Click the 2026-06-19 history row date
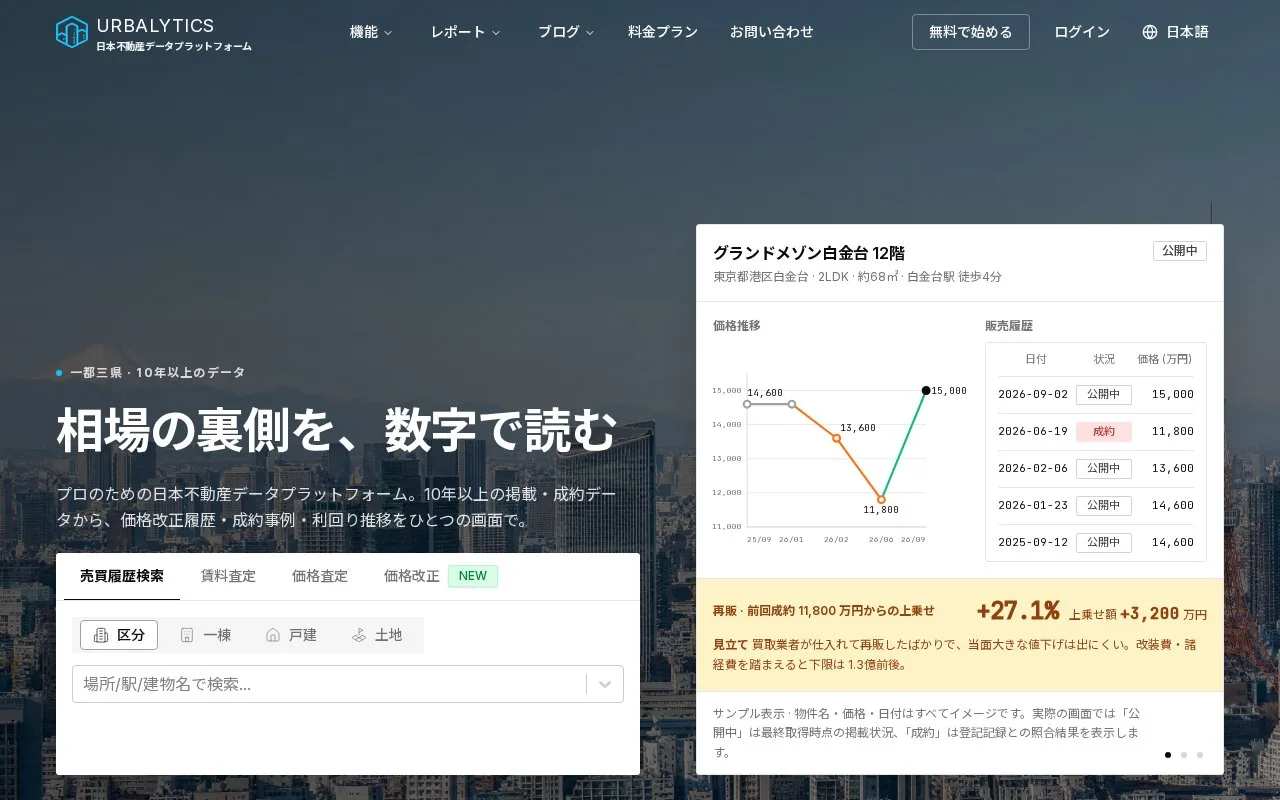The height and width of the screenshot is (800, 1280). click(1033, 431)
